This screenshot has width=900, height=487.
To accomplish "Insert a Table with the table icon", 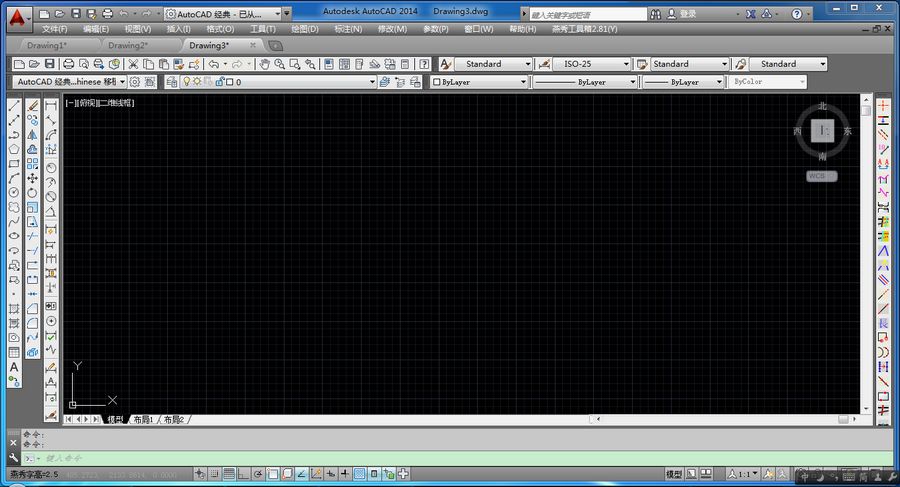I will pos(14,352).
